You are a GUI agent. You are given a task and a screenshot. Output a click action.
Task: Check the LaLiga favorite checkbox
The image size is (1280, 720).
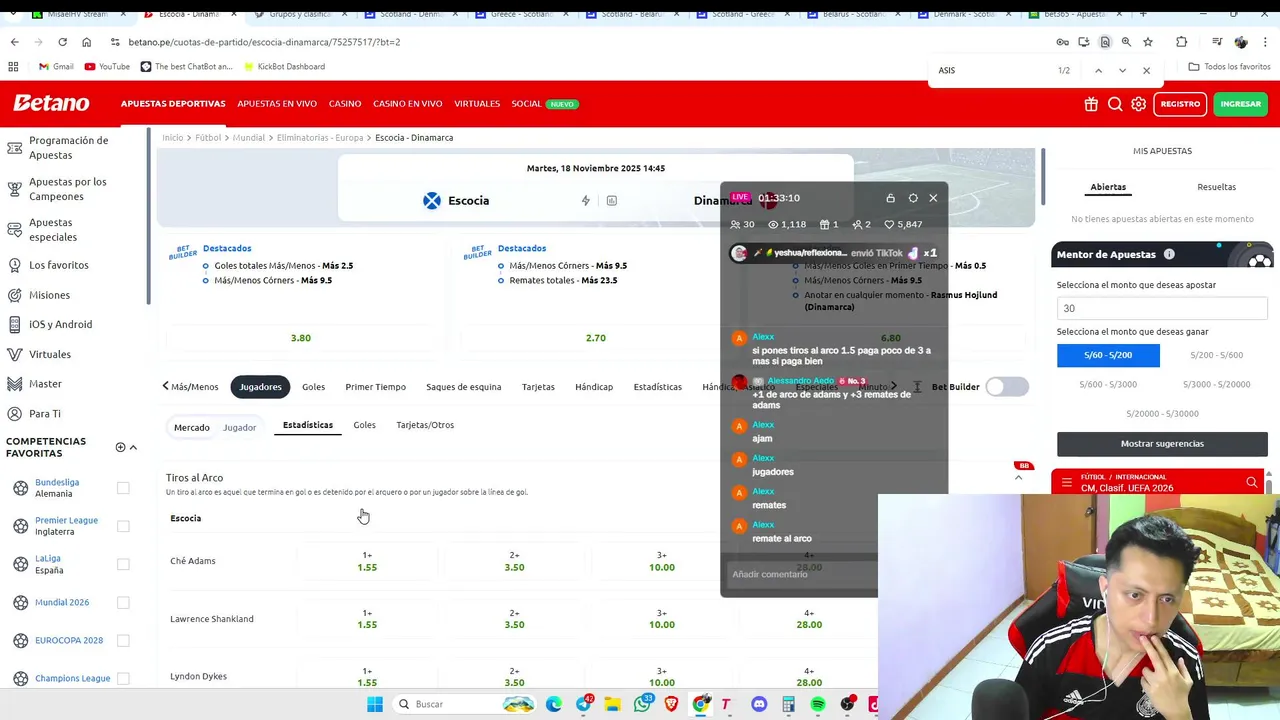123,564
